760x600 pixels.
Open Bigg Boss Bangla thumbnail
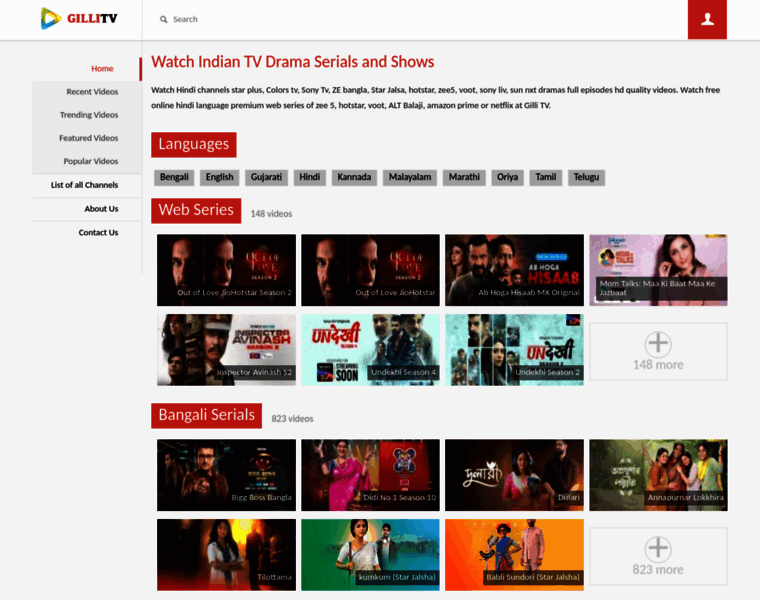[226, 475]
